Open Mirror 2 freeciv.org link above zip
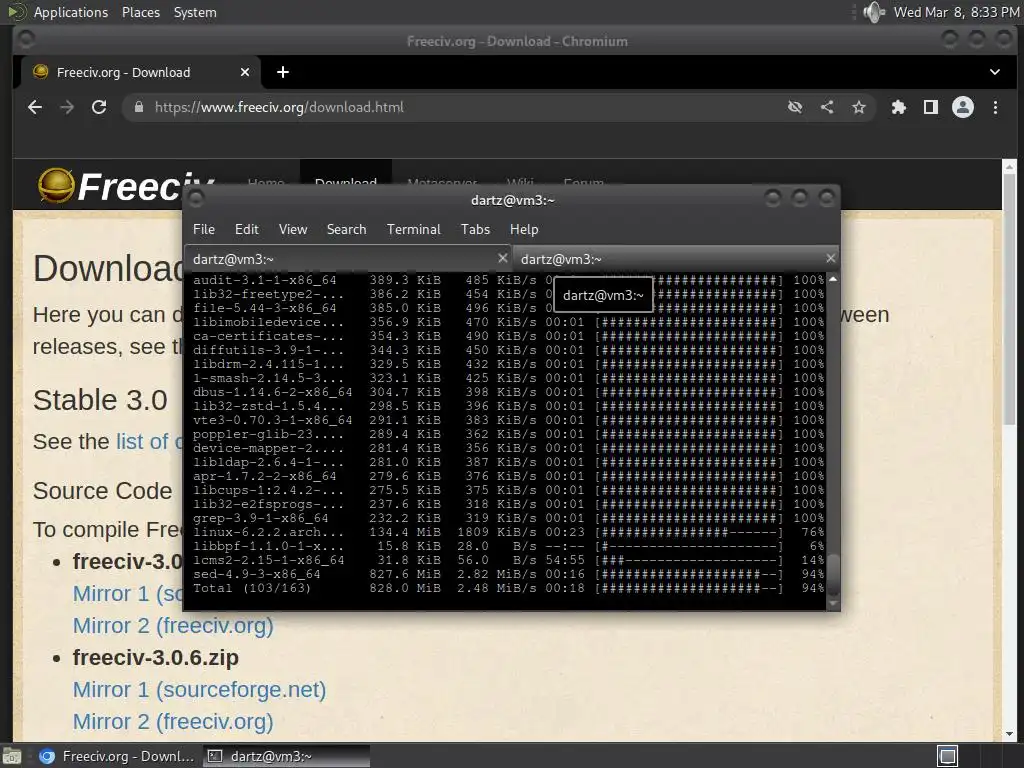This screenshot has height=768, width=1024. tap(173, 626)
